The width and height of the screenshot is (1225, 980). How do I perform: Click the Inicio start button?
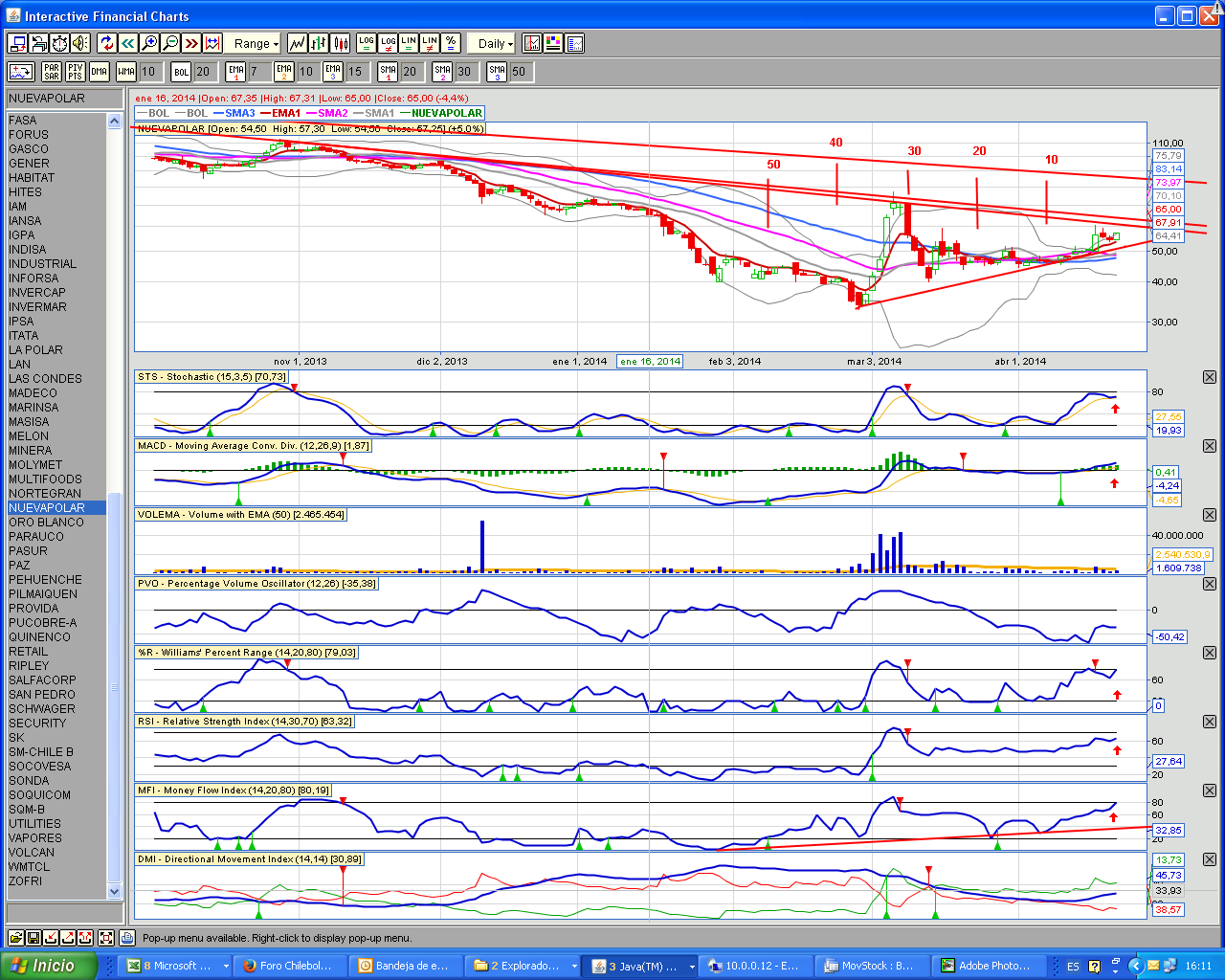click(x=48, y=966)
